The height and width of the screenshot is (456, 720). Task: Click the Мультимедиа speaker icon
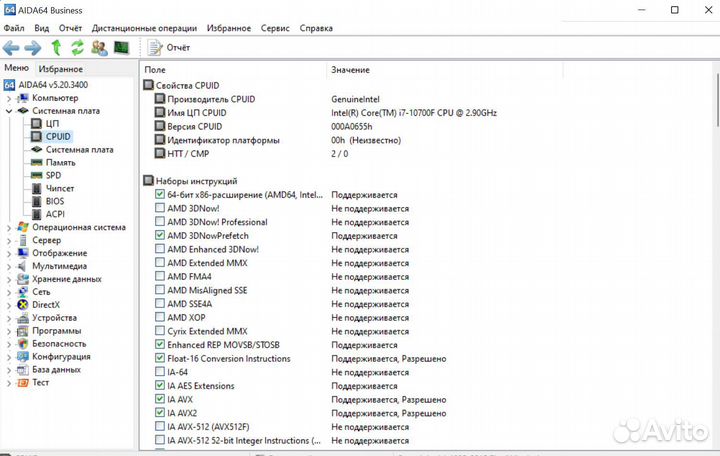pyautogui.click(x=22, y=266)
